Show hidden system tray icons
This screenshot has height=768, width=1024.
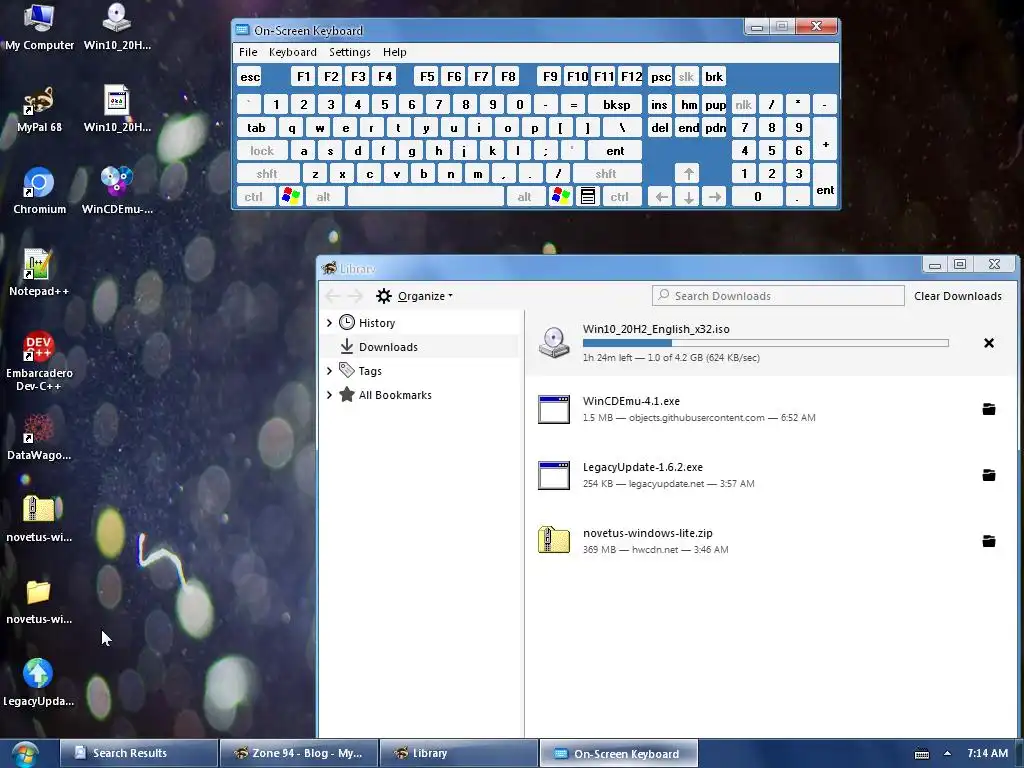pyautogui.click(x=948, y=753)
